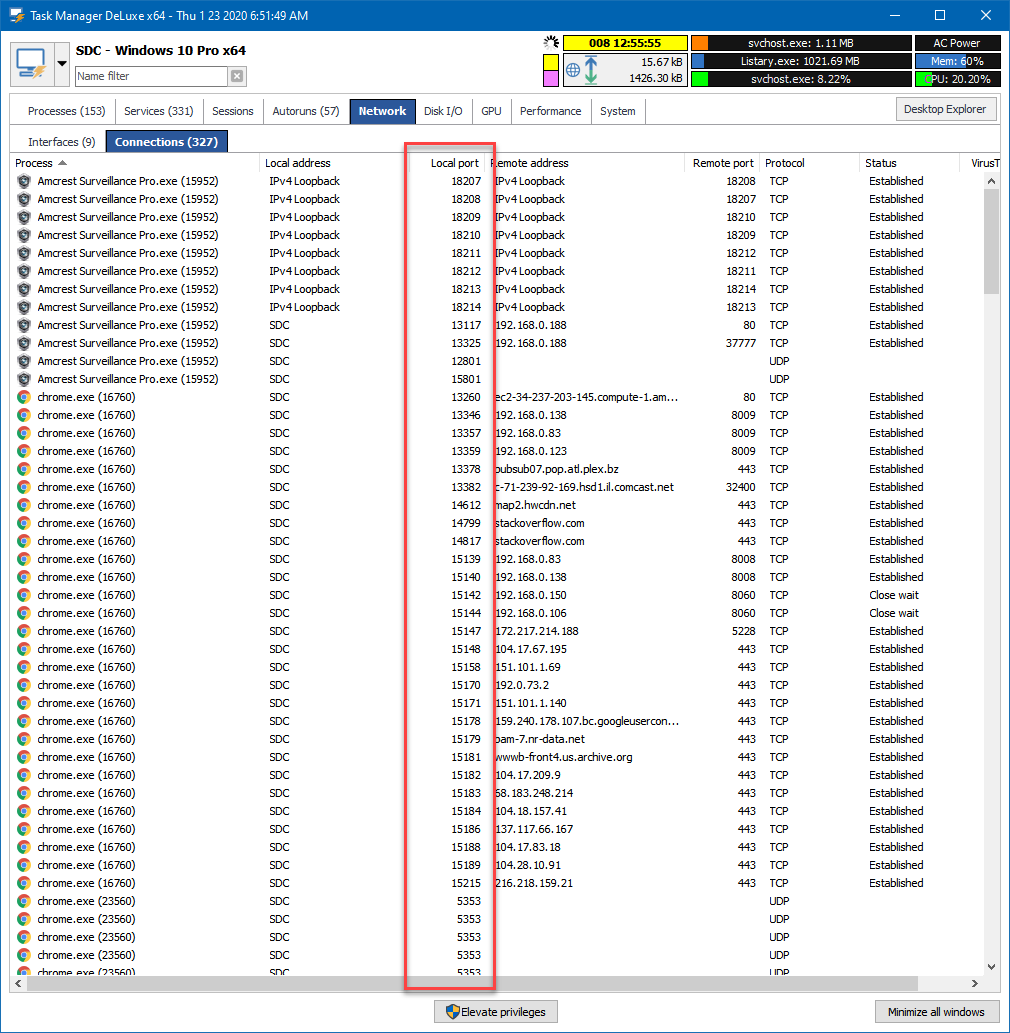Click Chrome icon on row with map2.hwcdn.net
The width and height of the screenshot is (1010, 1033).
[x=24, y=505]
